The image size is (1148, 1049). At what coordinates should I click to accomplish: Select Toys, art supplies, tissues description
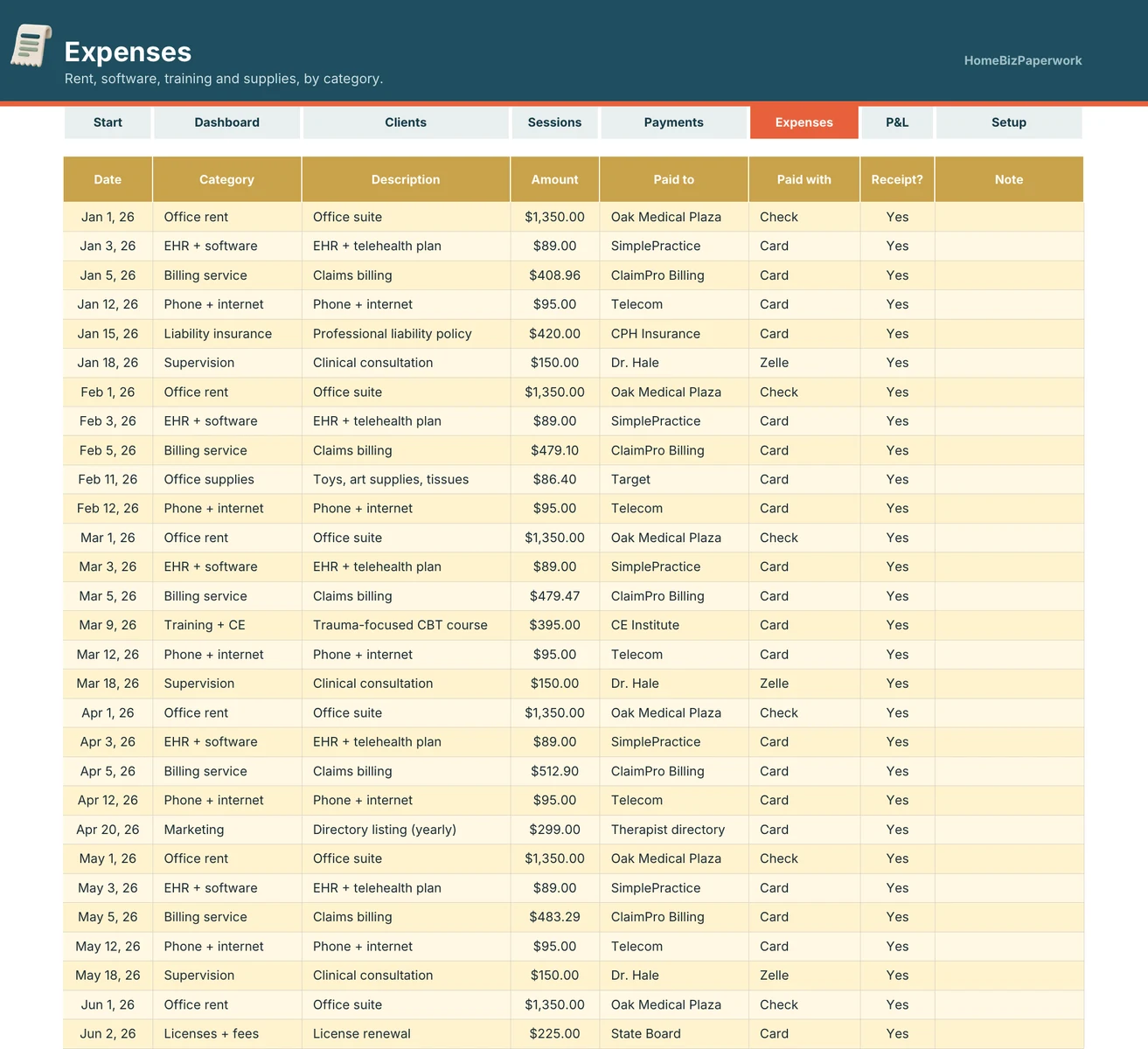coord(406,479)
